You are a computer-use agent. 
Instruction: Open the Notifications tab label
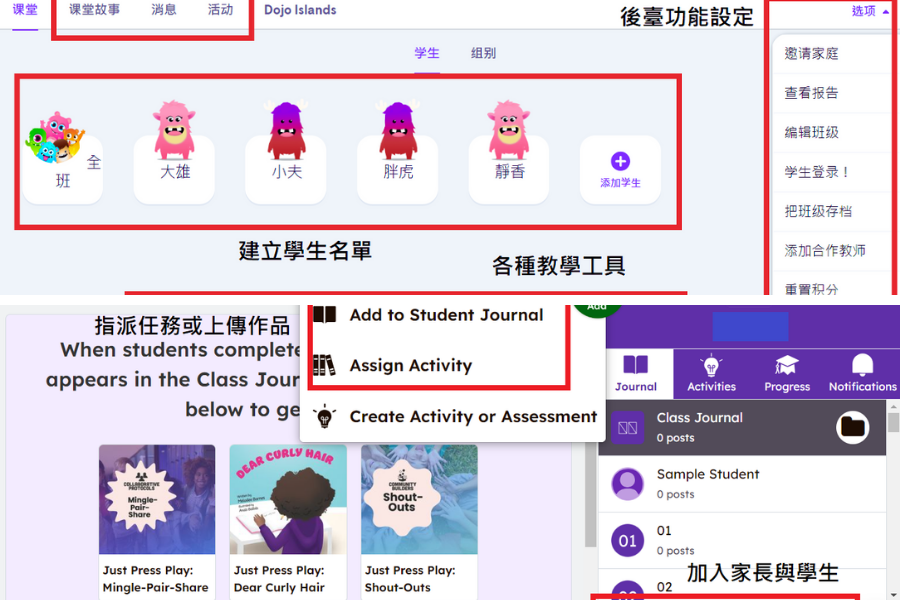click(863, 387)
